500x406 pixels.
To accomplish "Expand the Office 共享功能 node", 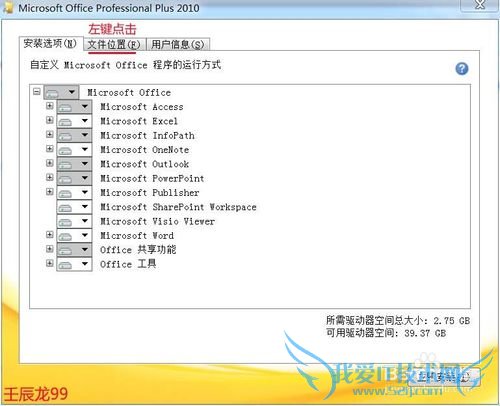I will (49, 249).
